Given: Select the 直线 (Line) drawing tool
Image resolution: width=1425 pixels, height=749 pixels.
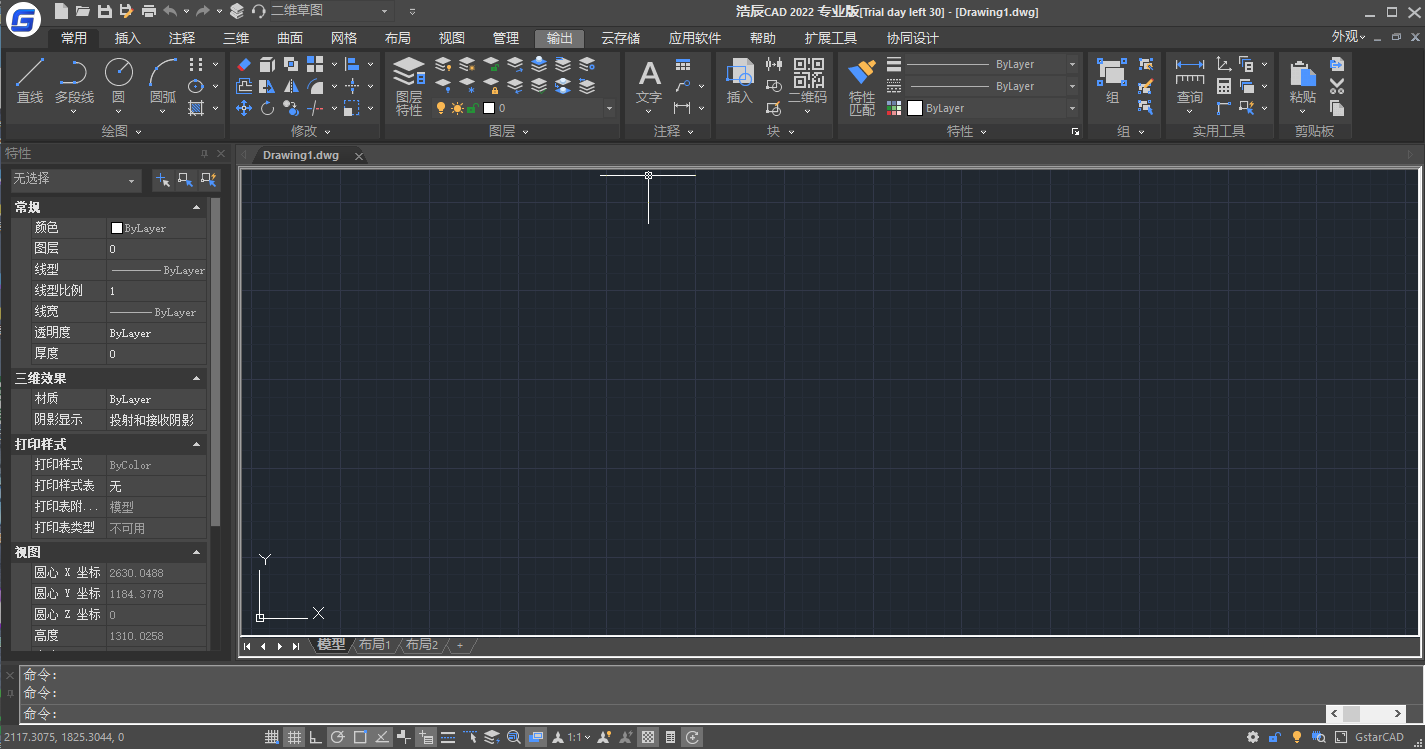Looking at the screenshot, I should [x=30, y=80].
